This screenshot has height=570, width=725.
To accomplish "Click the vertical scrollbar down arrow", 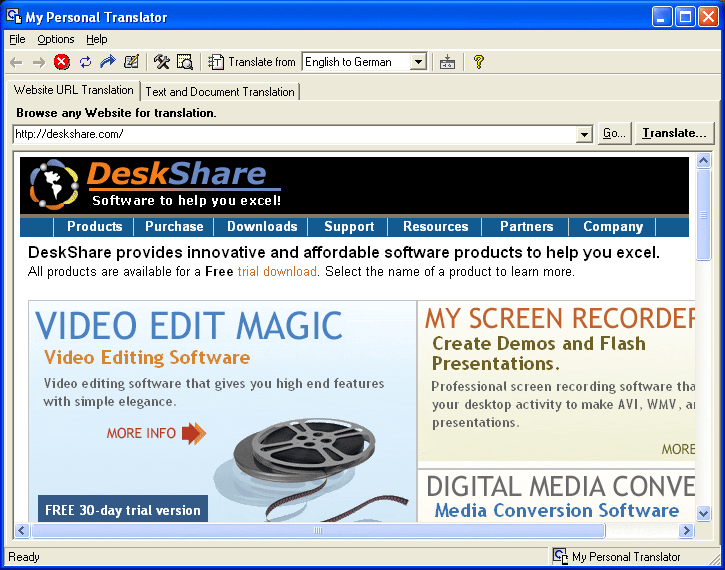I will [703, 513].
